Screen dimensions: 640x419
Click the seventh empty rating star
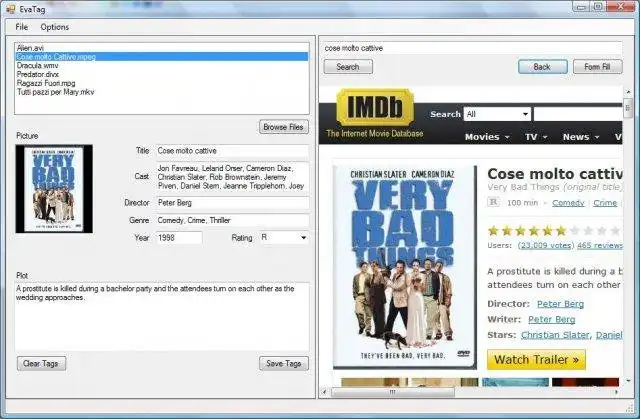pyautogui.click(x=575, y=231)
